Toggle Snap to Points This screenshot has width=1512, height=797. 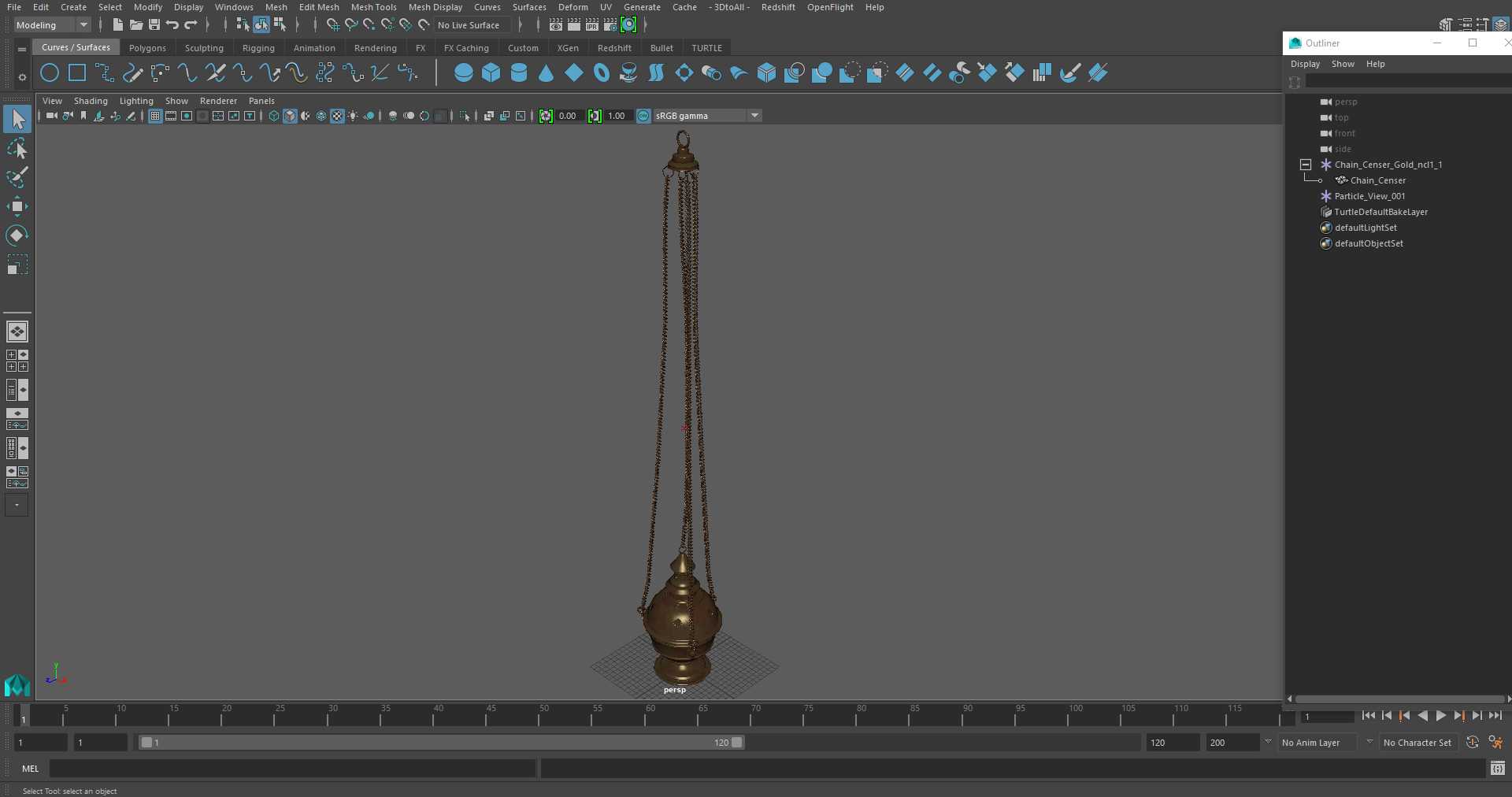coord(369,25)
